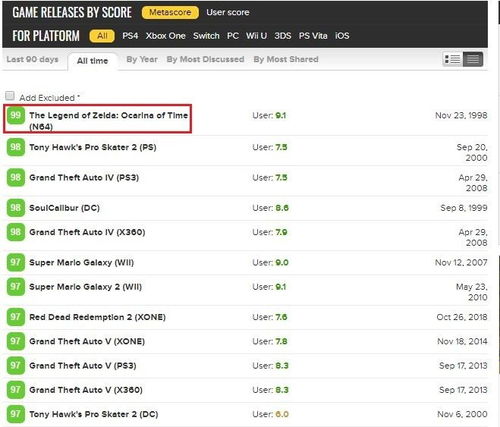Open the By Most Discussed tab
500x427 pixels.
pyautogui.click(x=205, y=59)
